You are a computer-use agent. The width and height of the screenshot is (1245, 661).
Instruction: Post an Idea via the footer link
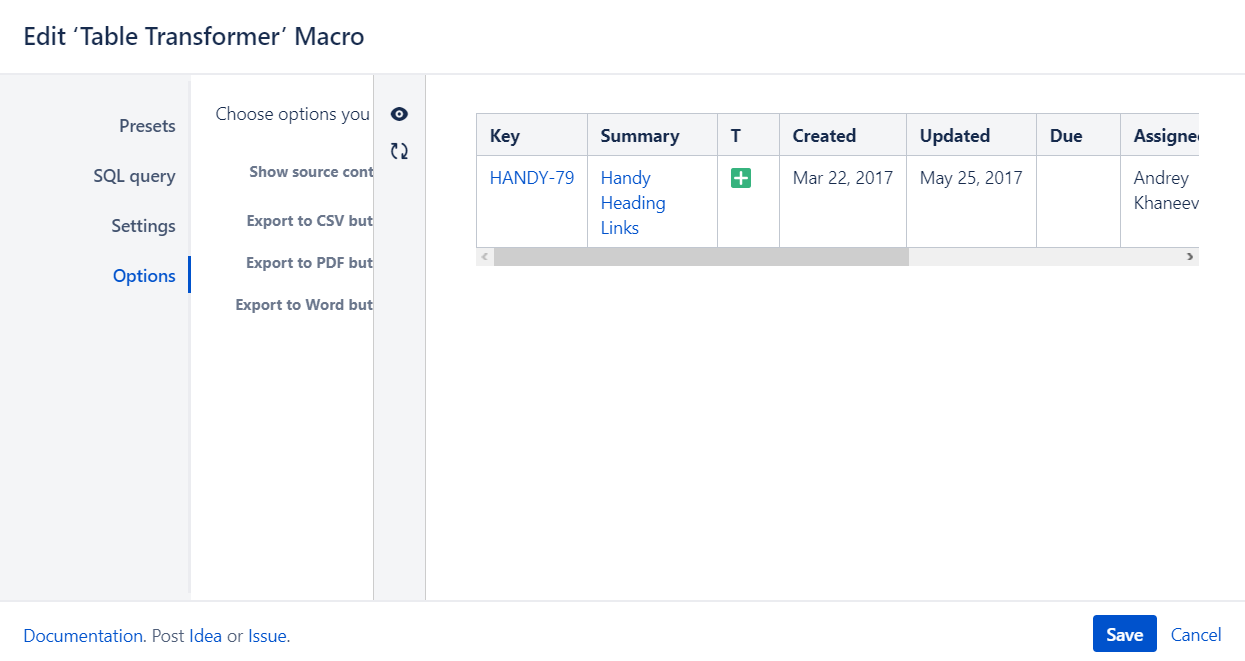click(204, 635)
